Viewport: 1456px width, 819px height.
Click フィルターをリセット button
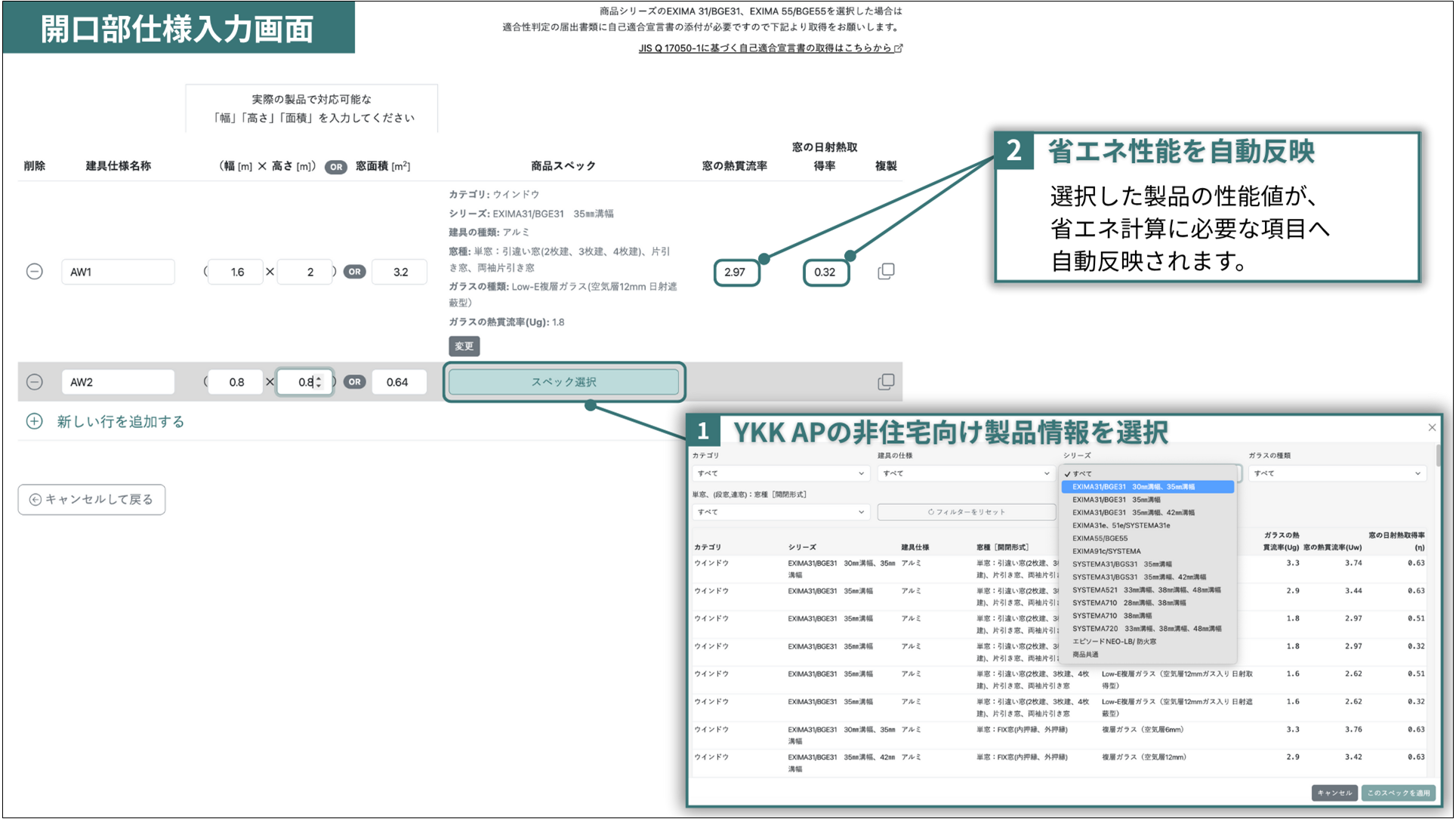pos(966,512)
